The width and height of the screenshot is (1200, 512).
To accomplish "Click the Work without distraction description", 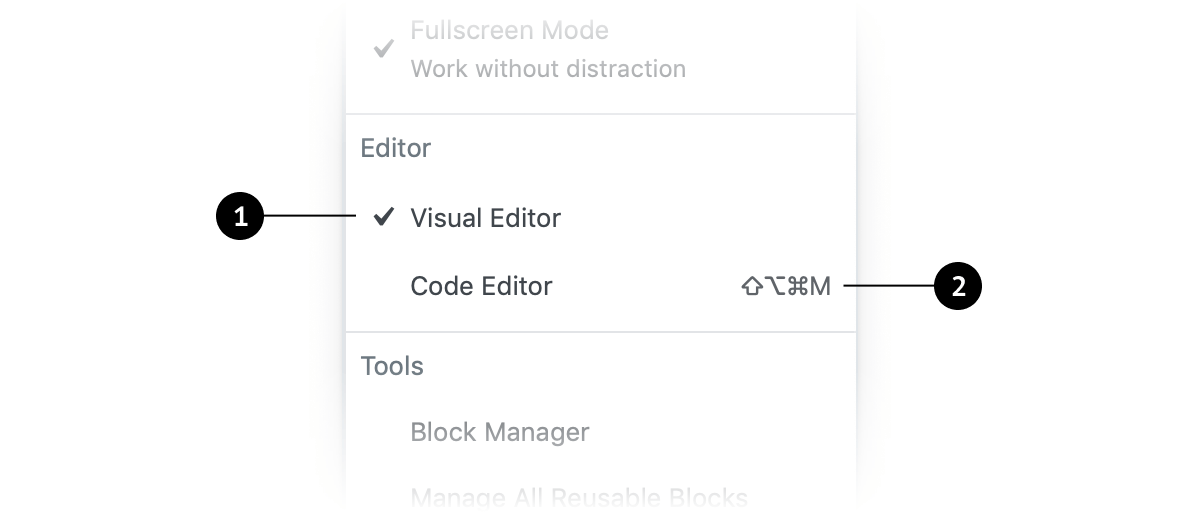I will 548,69.
